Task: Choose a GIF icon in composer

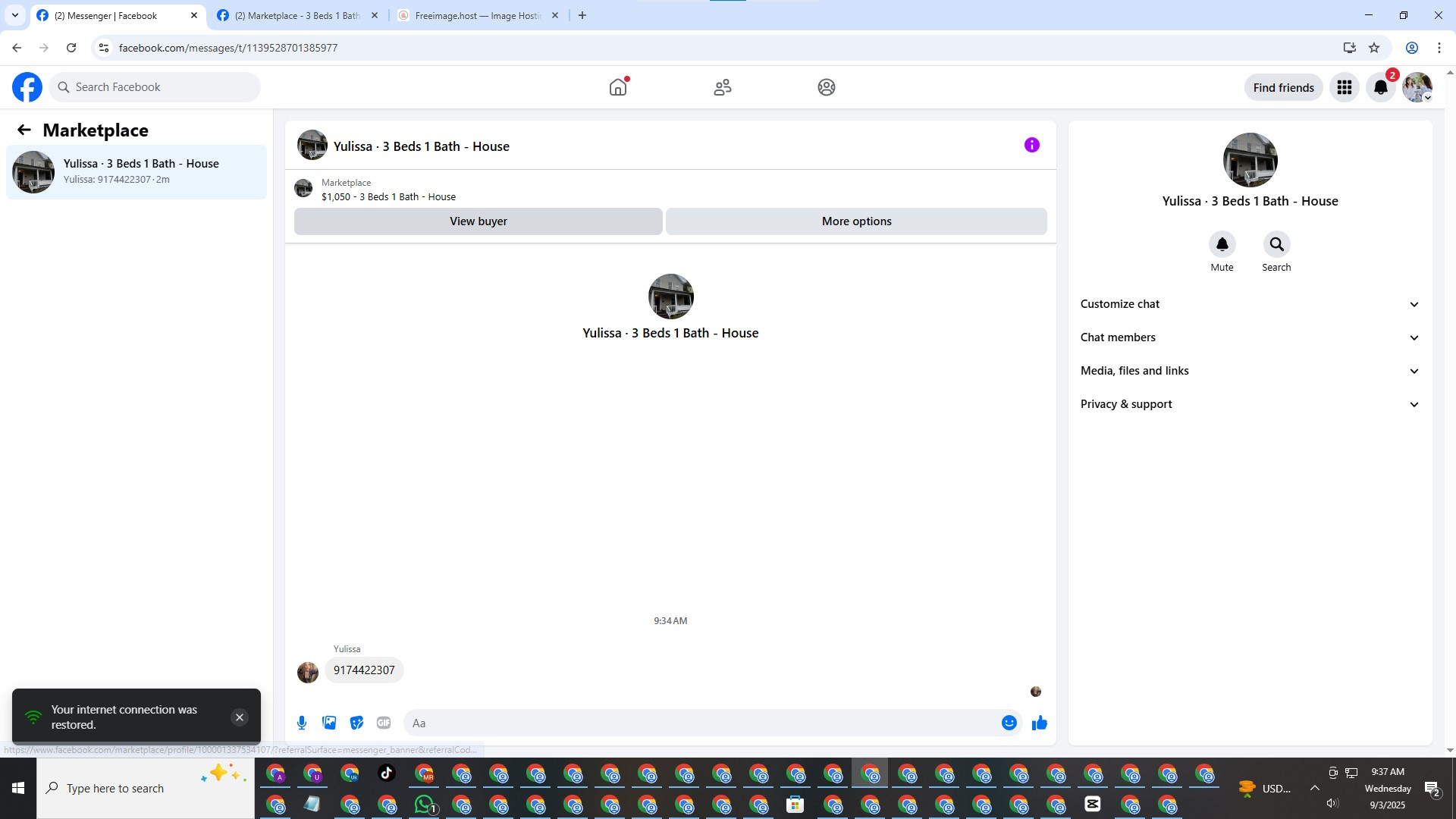Action: pos(384,723)
